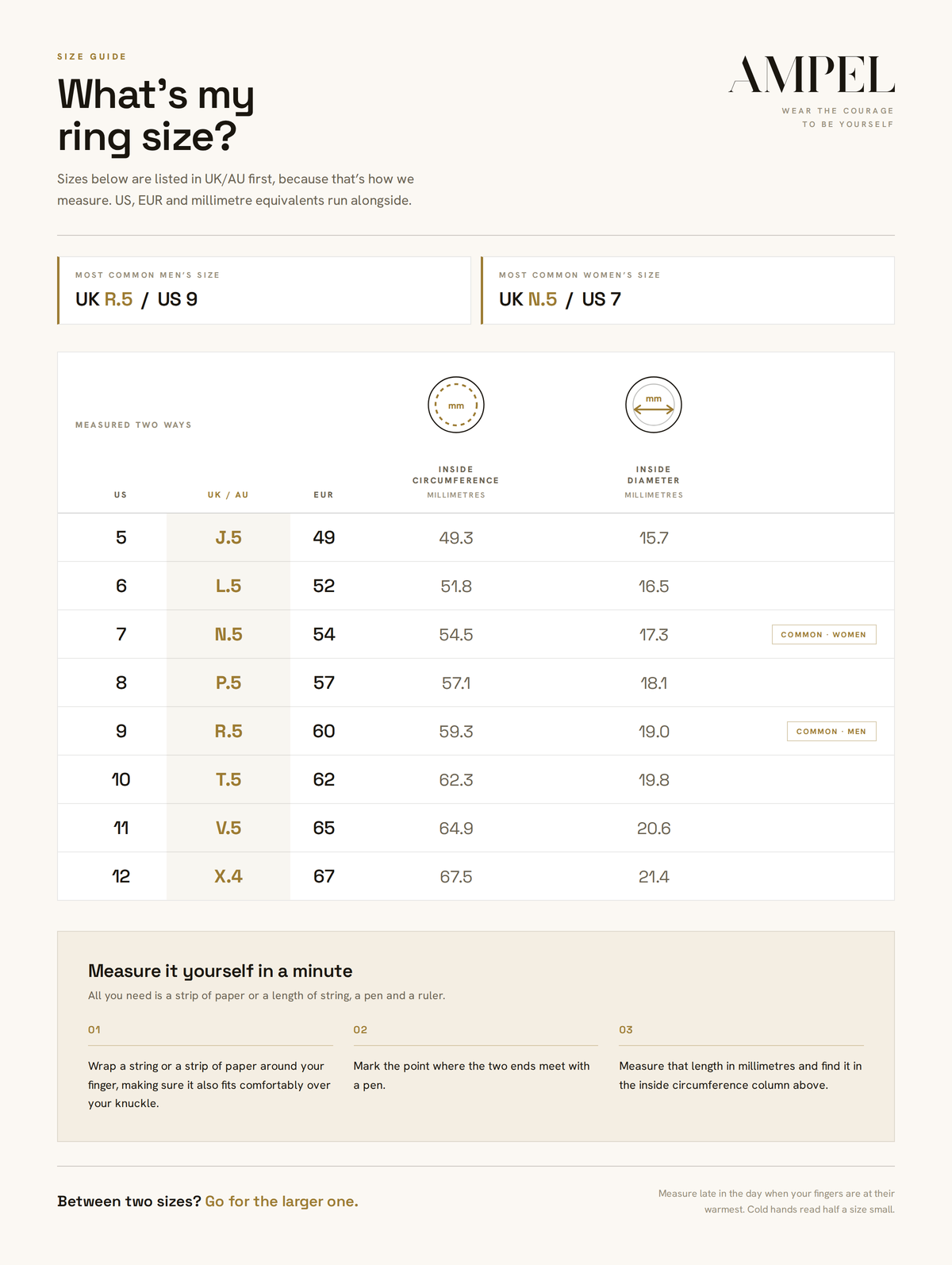Image resolution: width=952 pixels, height=1265 pixels.
Task: Click the Common · Women badge
Action: pyautogui.click(x=823, y=634)
